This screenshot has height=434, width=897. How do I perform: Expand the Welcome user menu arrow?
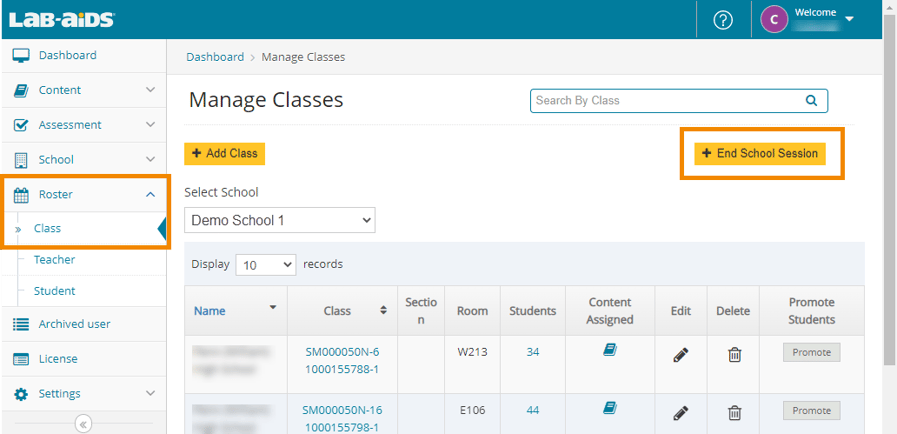click(x=849, y=19)
